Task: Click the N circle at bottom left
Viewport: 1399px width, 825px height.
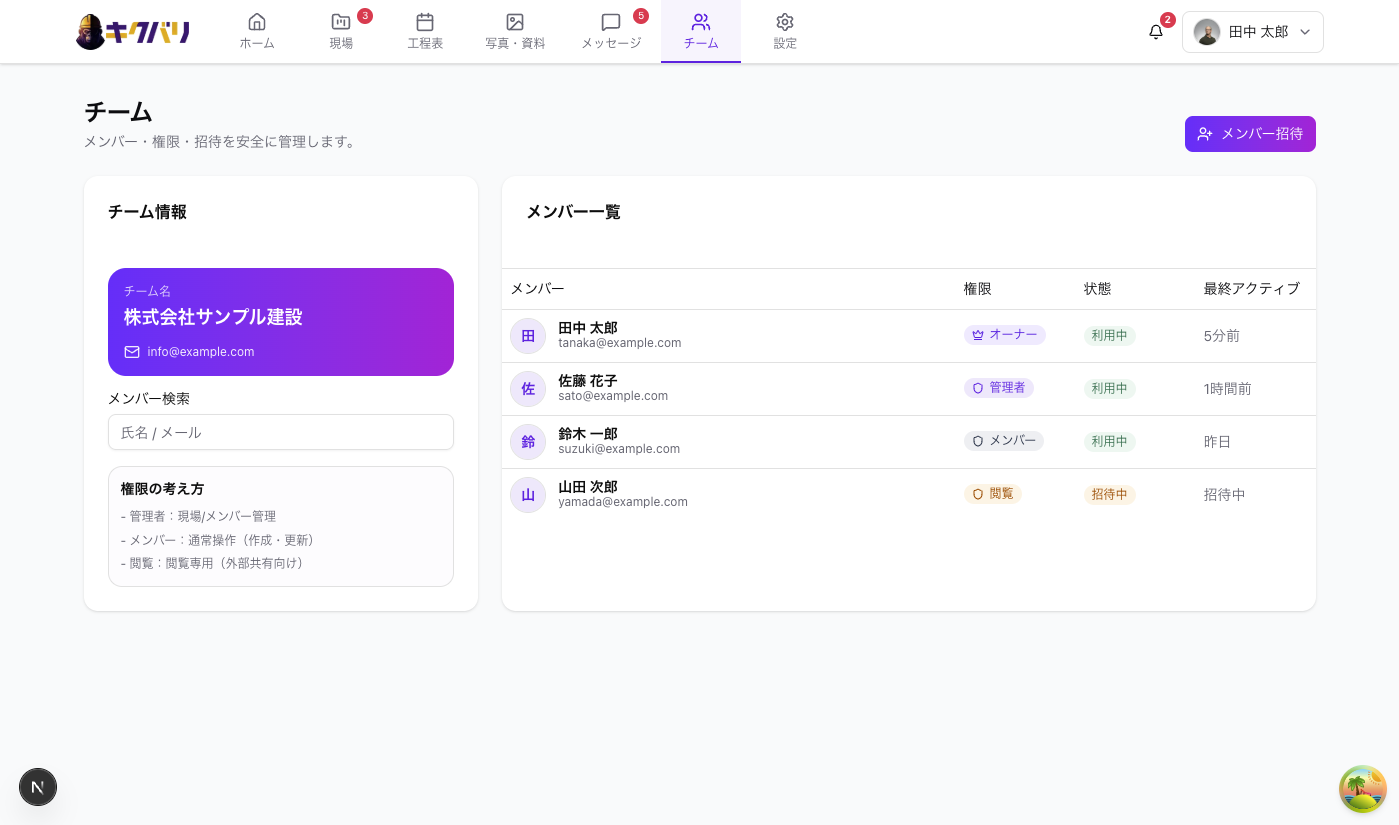Action: tap(38, 787)
